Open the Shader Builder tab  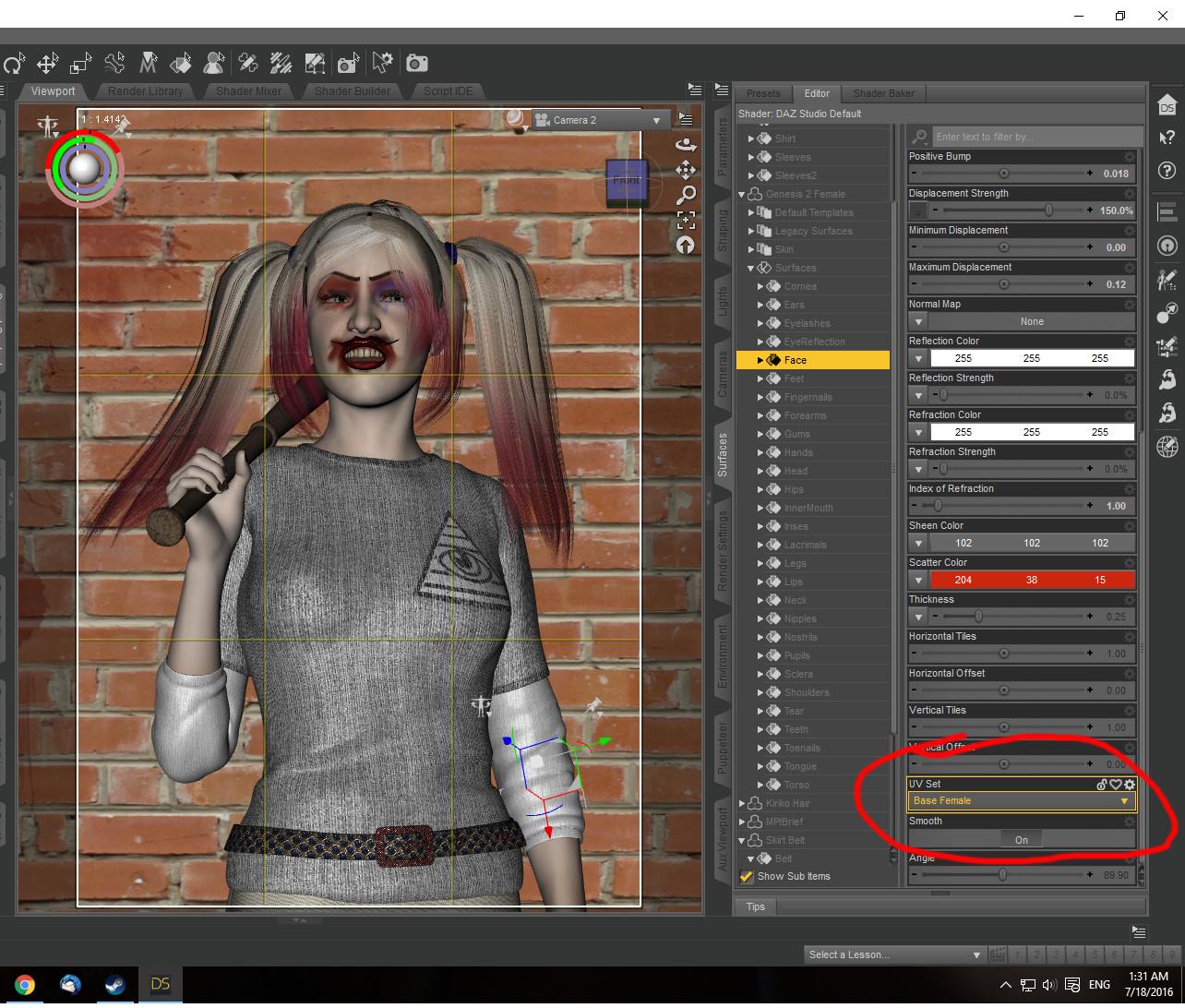click(x=352, y=90)
